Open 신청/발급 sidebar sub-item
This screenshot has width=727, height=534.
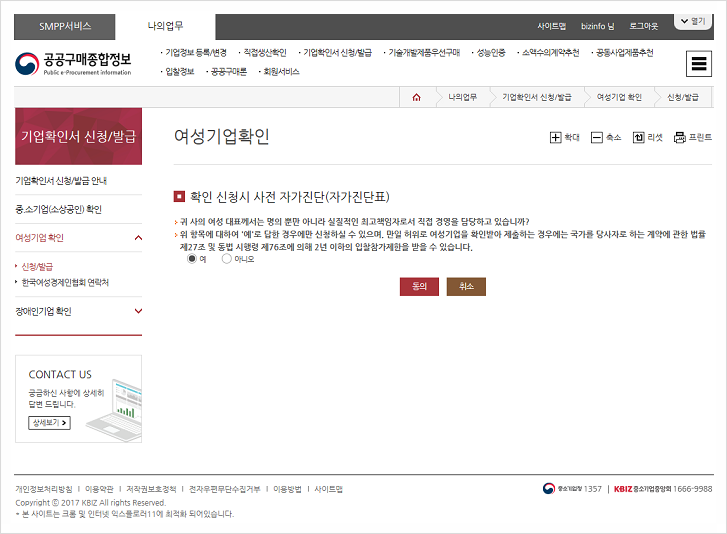(x=37, y=267)
